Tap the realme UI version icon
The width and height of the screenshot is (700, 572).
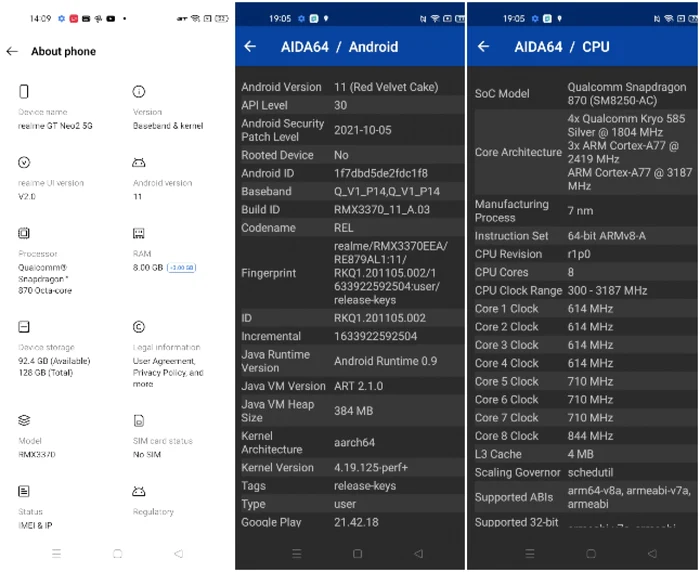pyautogui.click(x=24, y=162)
